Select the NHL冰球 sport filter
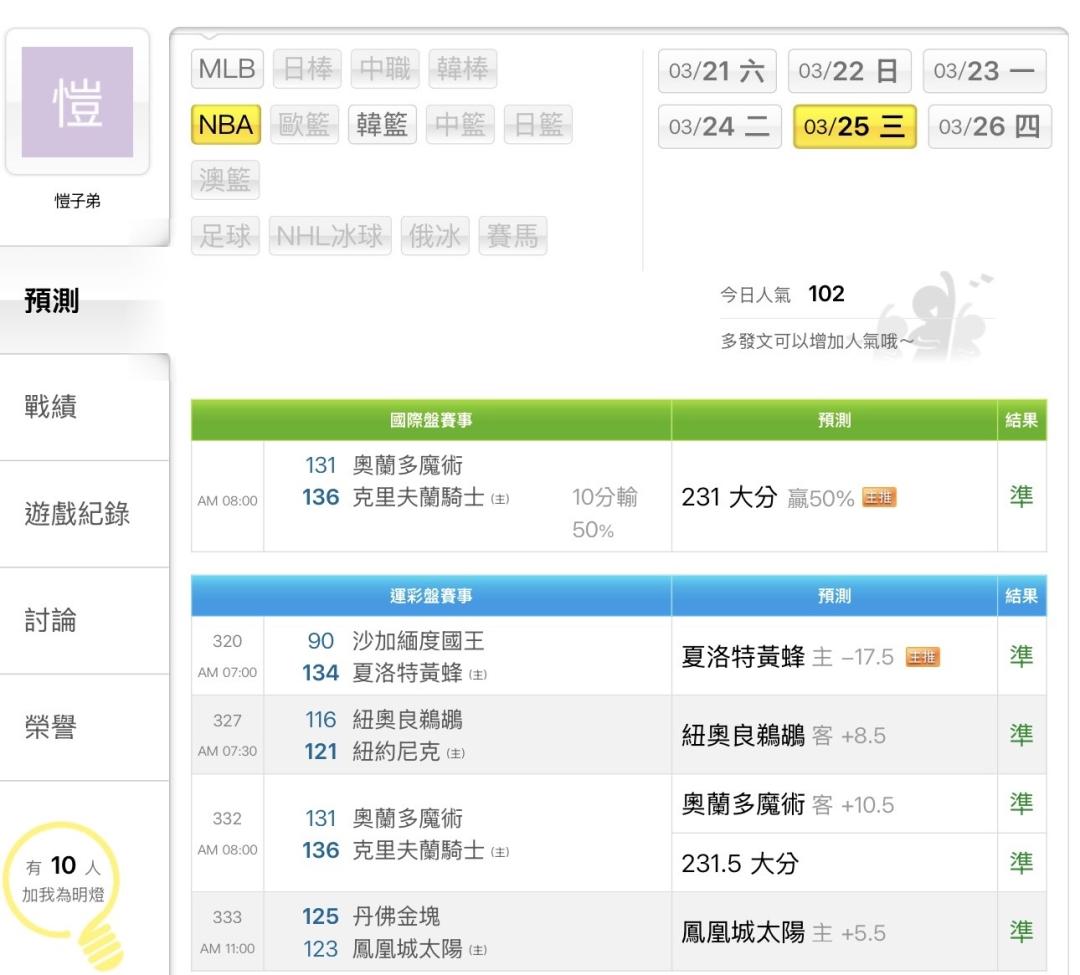This screenshot has height=975, width=1080. tap(330, 236)
